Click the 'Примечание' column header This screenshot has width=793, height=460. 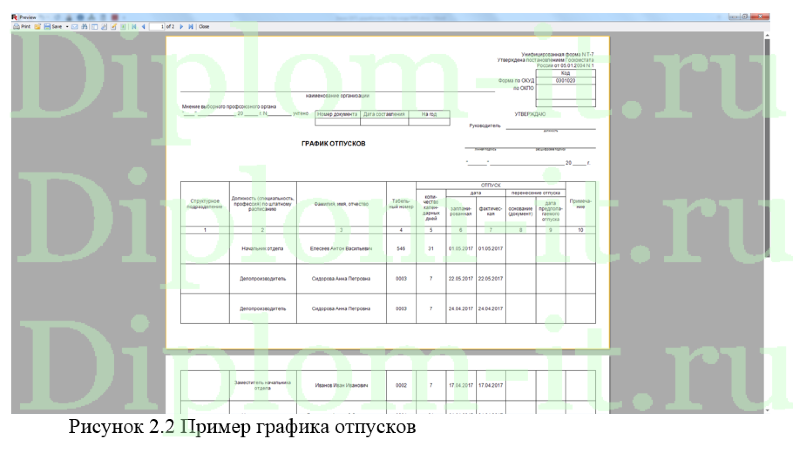click(580, 204)
